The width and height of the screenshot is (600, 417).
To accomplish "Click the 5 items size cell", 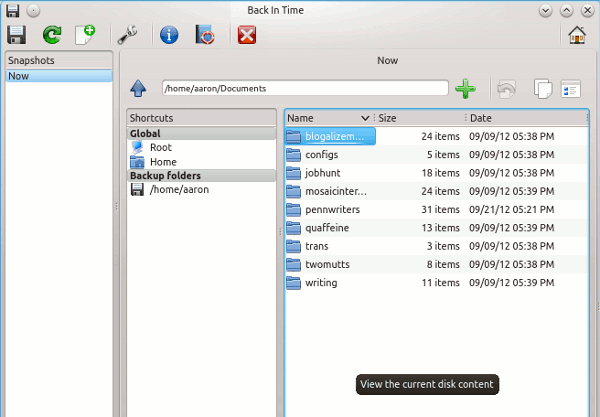I will click(x=443, y=155).
